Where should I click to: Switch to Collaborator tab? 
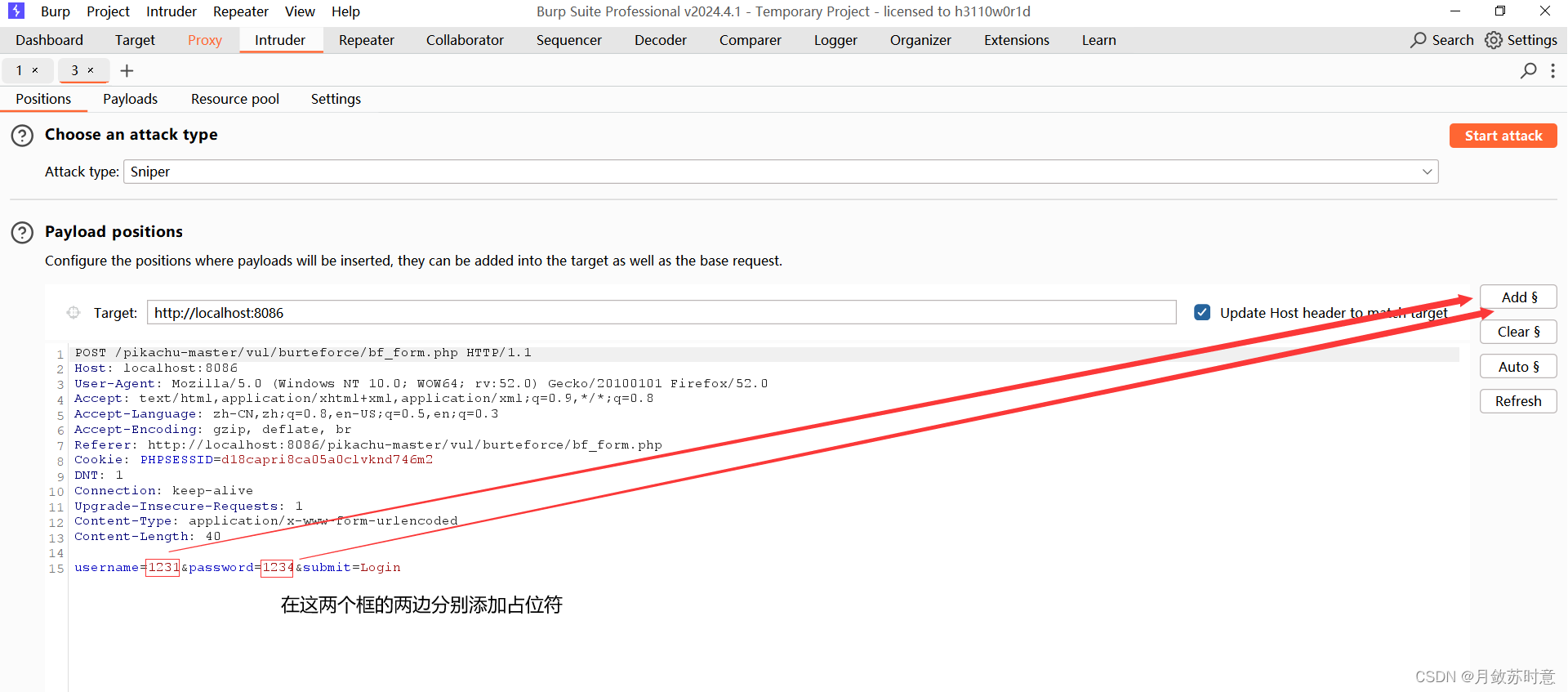tap(465, 40)
